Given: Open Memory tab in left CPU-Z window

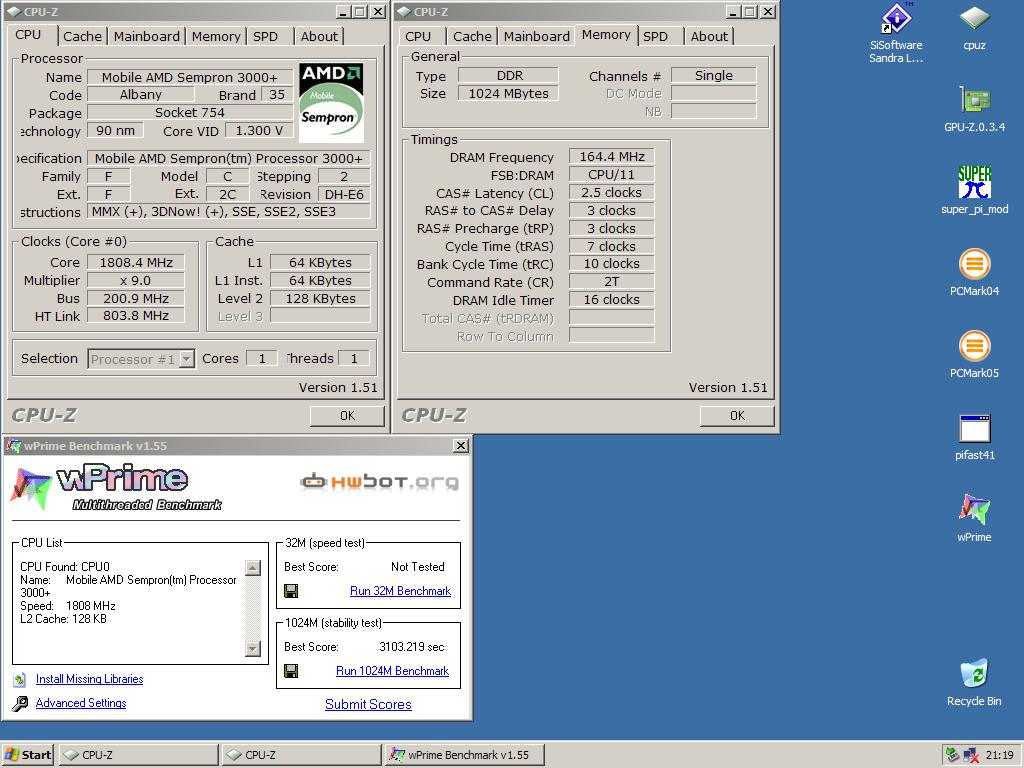Looking at the screenshot, I should click(216, 37).
